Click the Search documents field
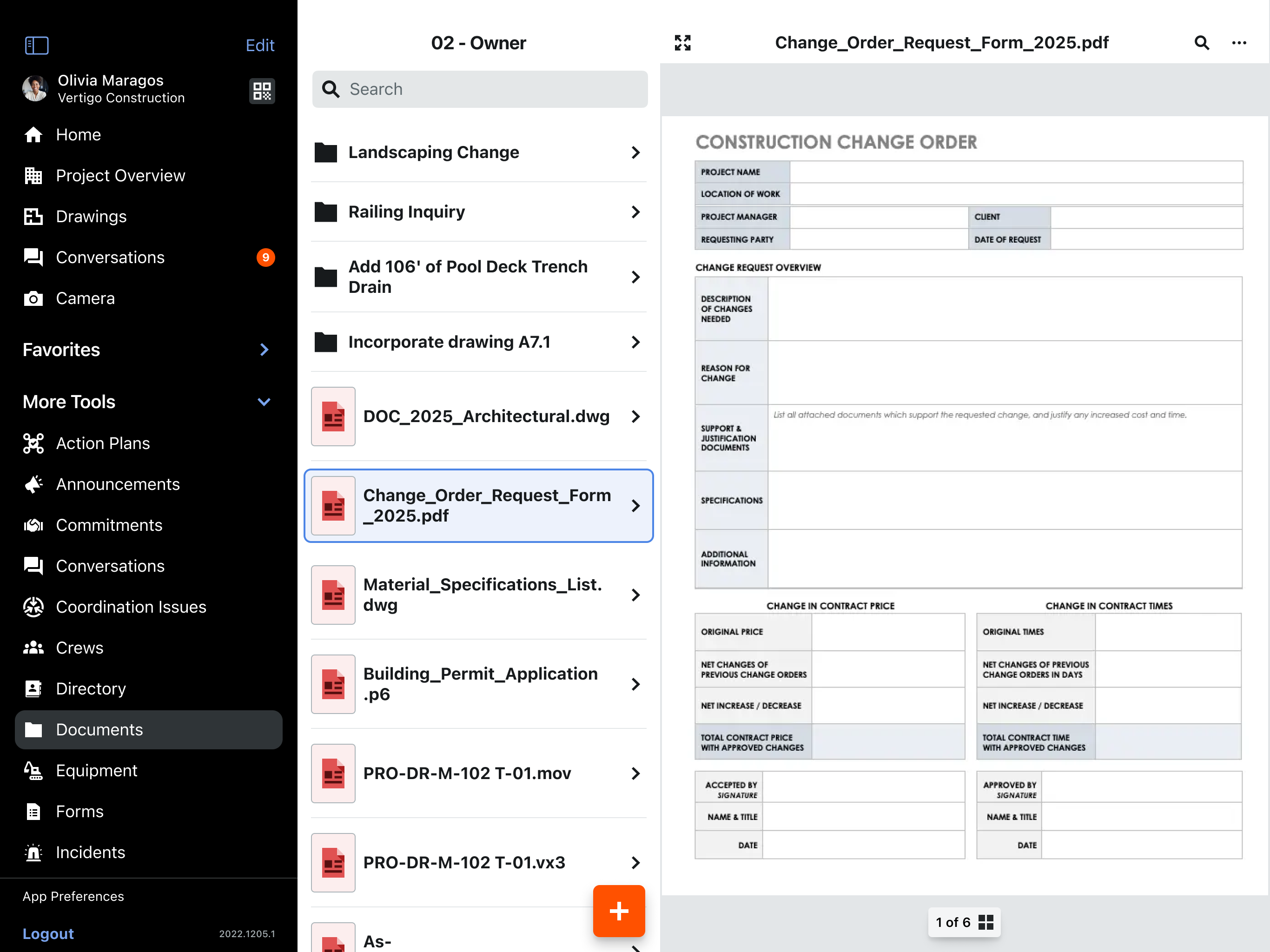Image resolution: width=1270 pixels, height=952 pixels. pyautogui.click(x=479, y=89)
